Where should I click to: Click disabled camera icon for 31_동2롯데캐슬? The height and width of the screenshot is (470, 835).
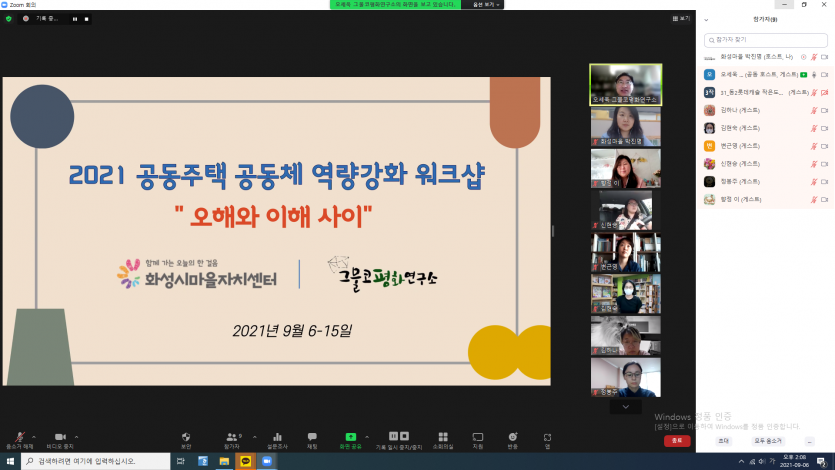tap(824, 93)
